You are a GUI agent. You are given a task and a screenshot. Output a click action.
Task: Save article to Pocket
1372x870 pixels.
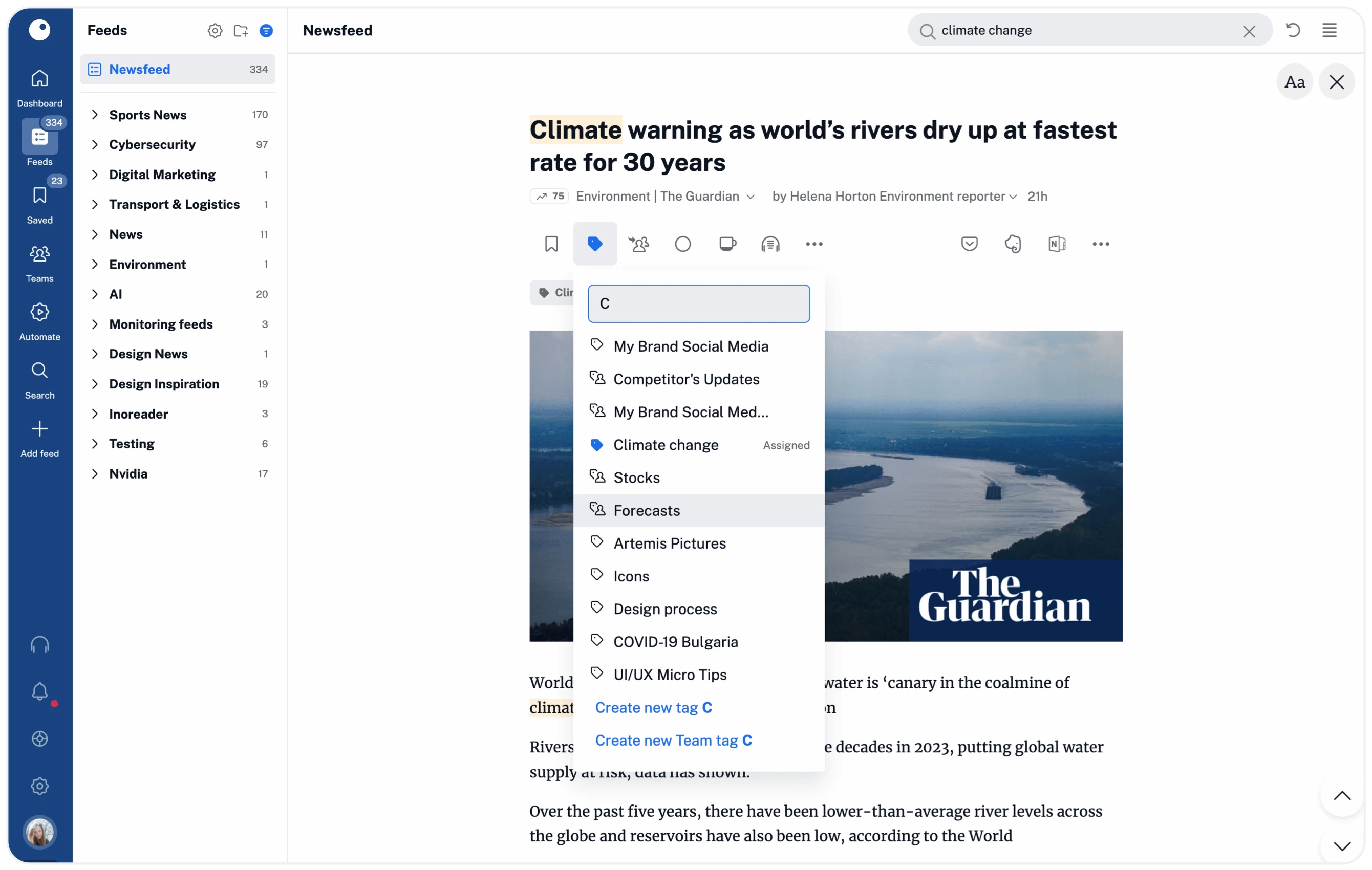pyautogui.click(x=969, y=244)
